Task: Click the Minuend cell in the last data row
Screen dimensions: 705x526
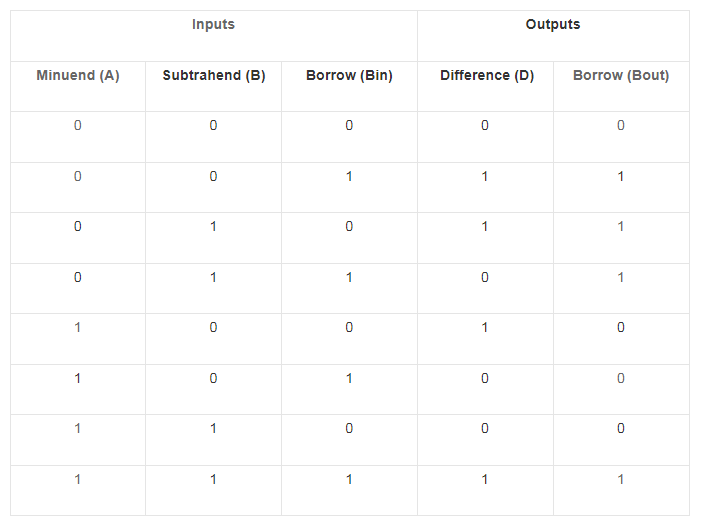Action: tap(78, 480)
